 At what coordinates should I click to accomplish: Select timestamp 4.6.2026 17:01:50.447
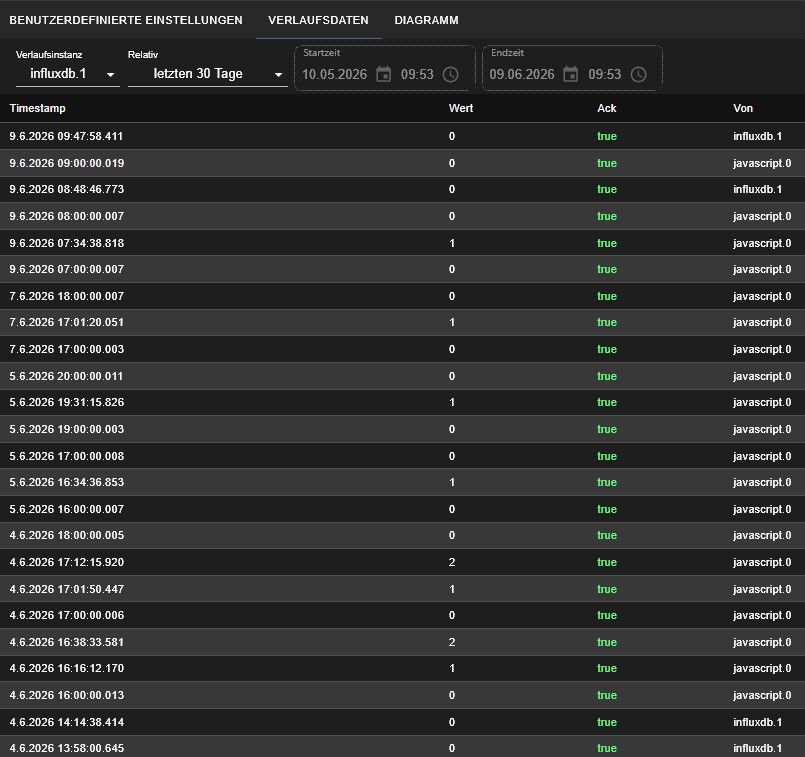click(x=67, y=589)
